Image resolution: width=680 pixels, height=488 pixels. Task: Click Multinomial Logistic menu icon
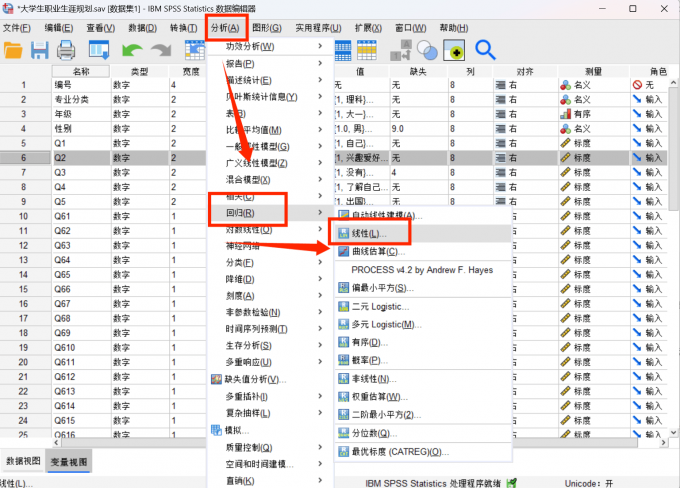click(343, 324)
